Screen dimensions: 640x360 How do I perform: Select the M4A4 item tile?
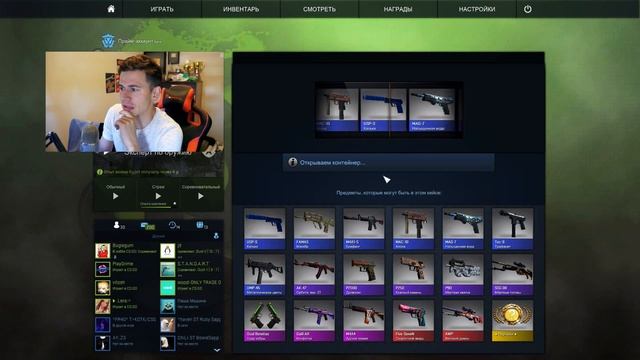click(x=364, y=321)
